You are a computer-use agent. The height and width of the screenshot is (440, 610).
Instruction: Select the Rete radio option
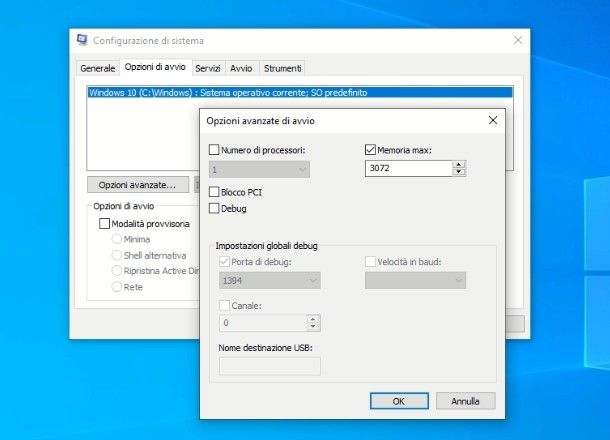click(116, 287)
